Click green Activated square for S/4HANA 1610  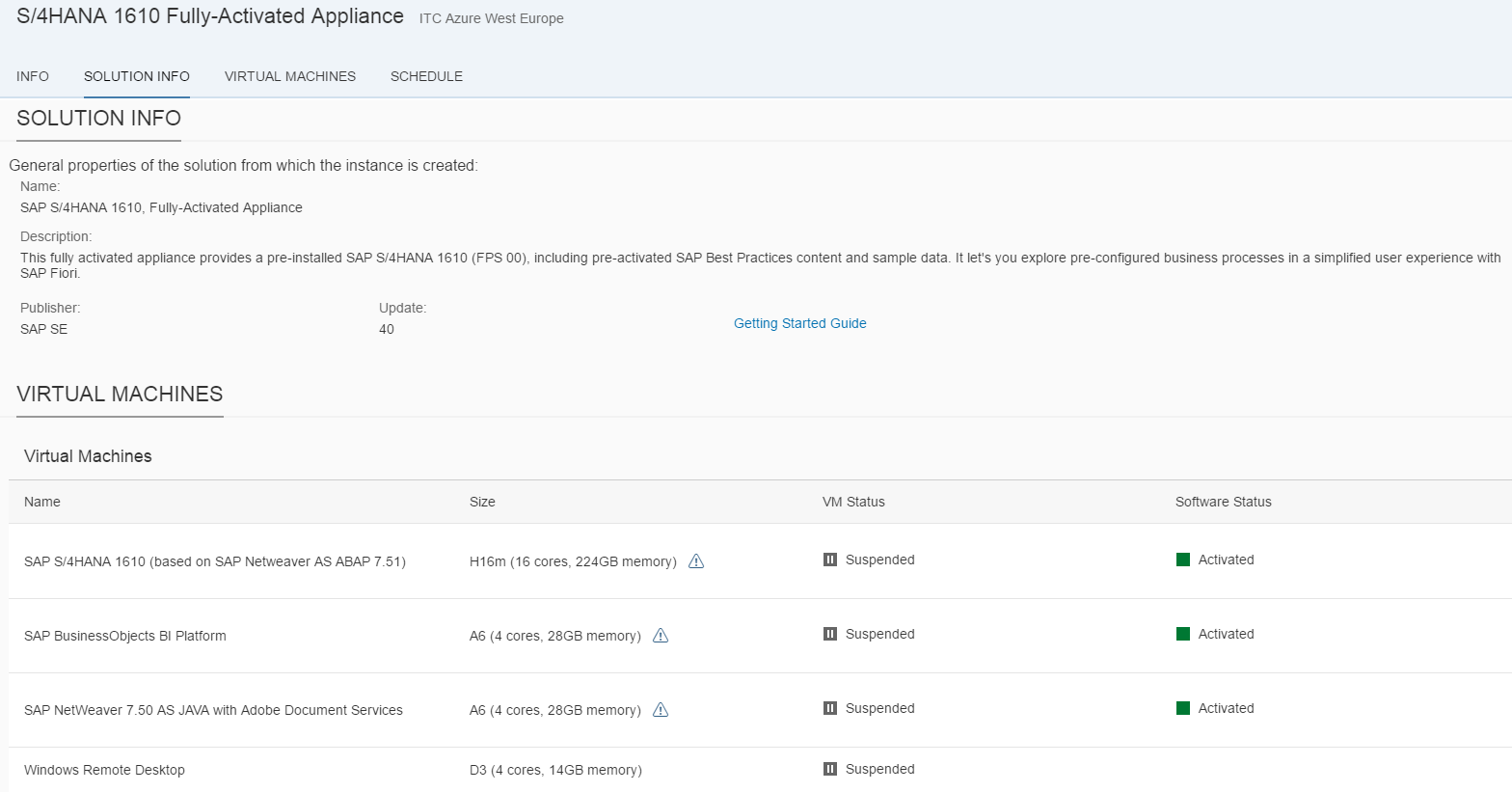1183,560
